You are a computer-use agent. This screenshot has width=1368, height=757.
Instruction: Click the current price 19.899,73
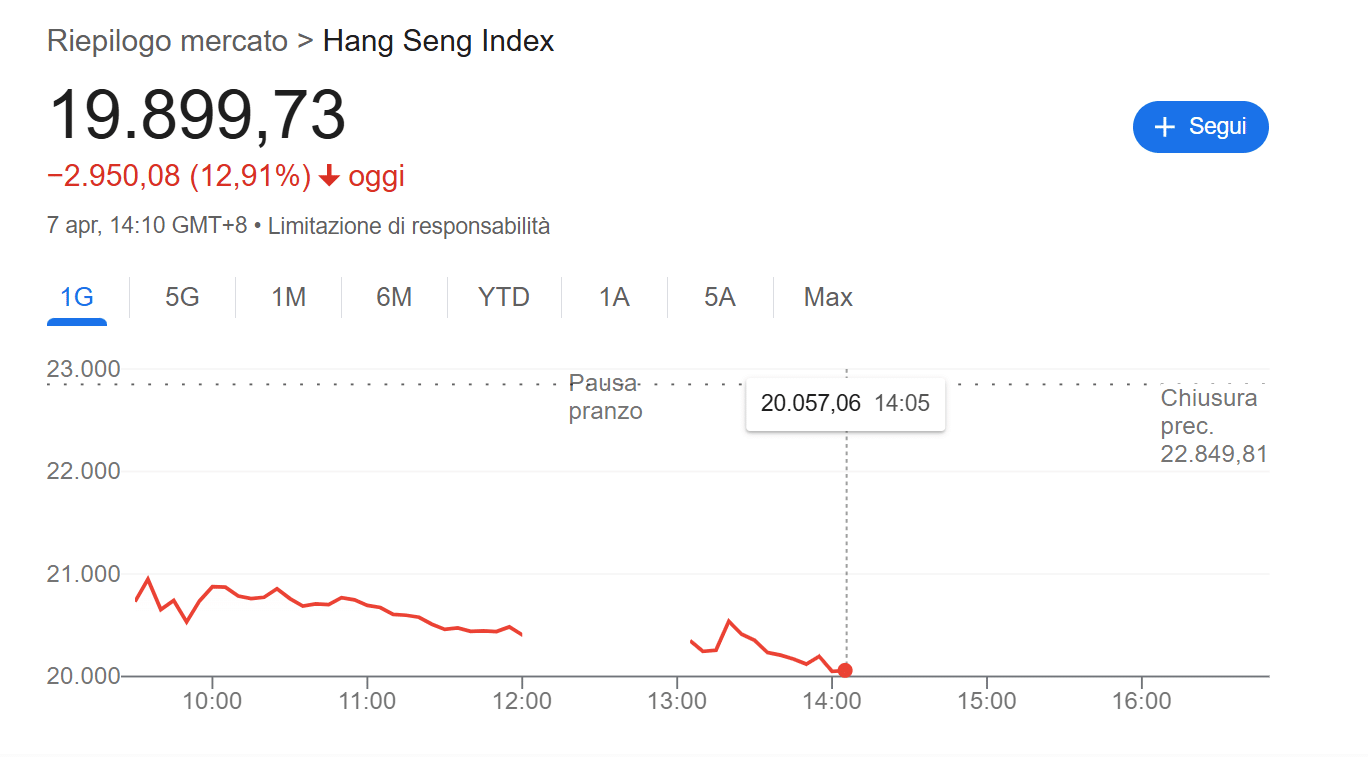[197, 115]
